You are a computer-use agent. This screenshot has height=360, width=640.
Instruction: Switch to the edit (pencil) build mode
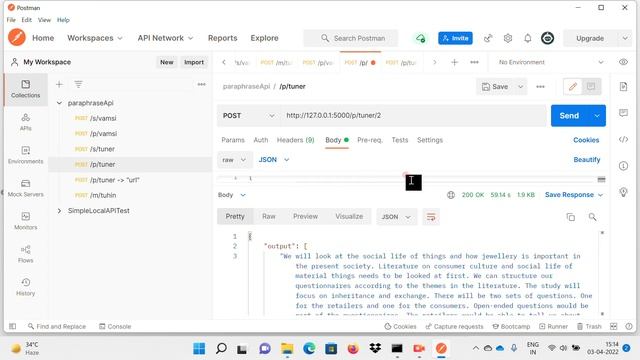(x=573, y=87)
